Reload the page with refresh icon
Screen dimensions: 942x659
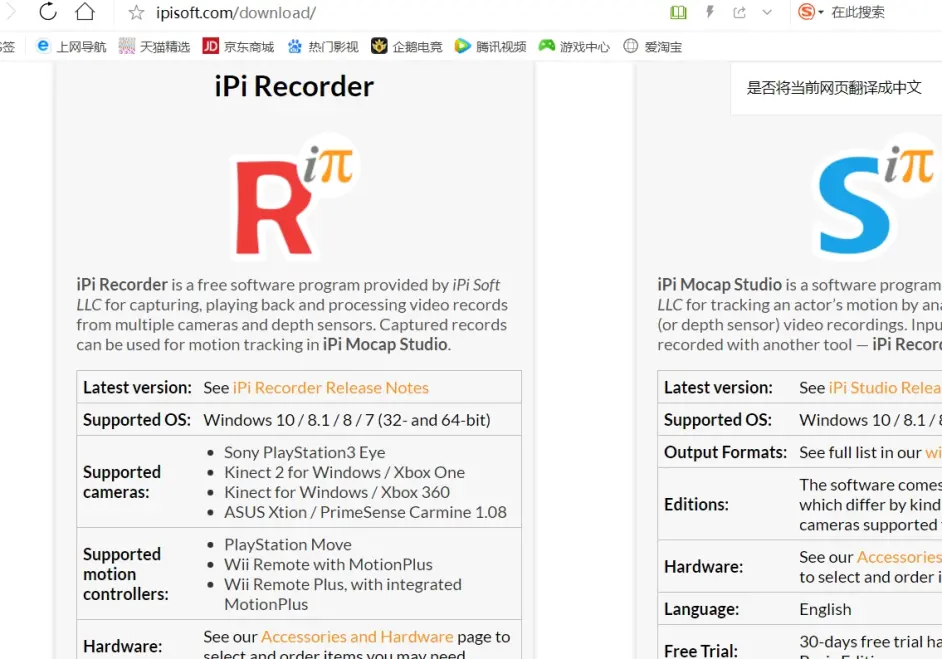[x=47, y=11]
